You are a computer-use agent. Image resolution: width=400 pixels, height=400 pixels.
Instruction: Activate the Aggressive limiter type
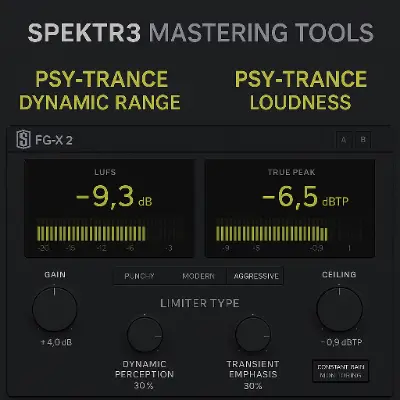click(x=256, y=276)
